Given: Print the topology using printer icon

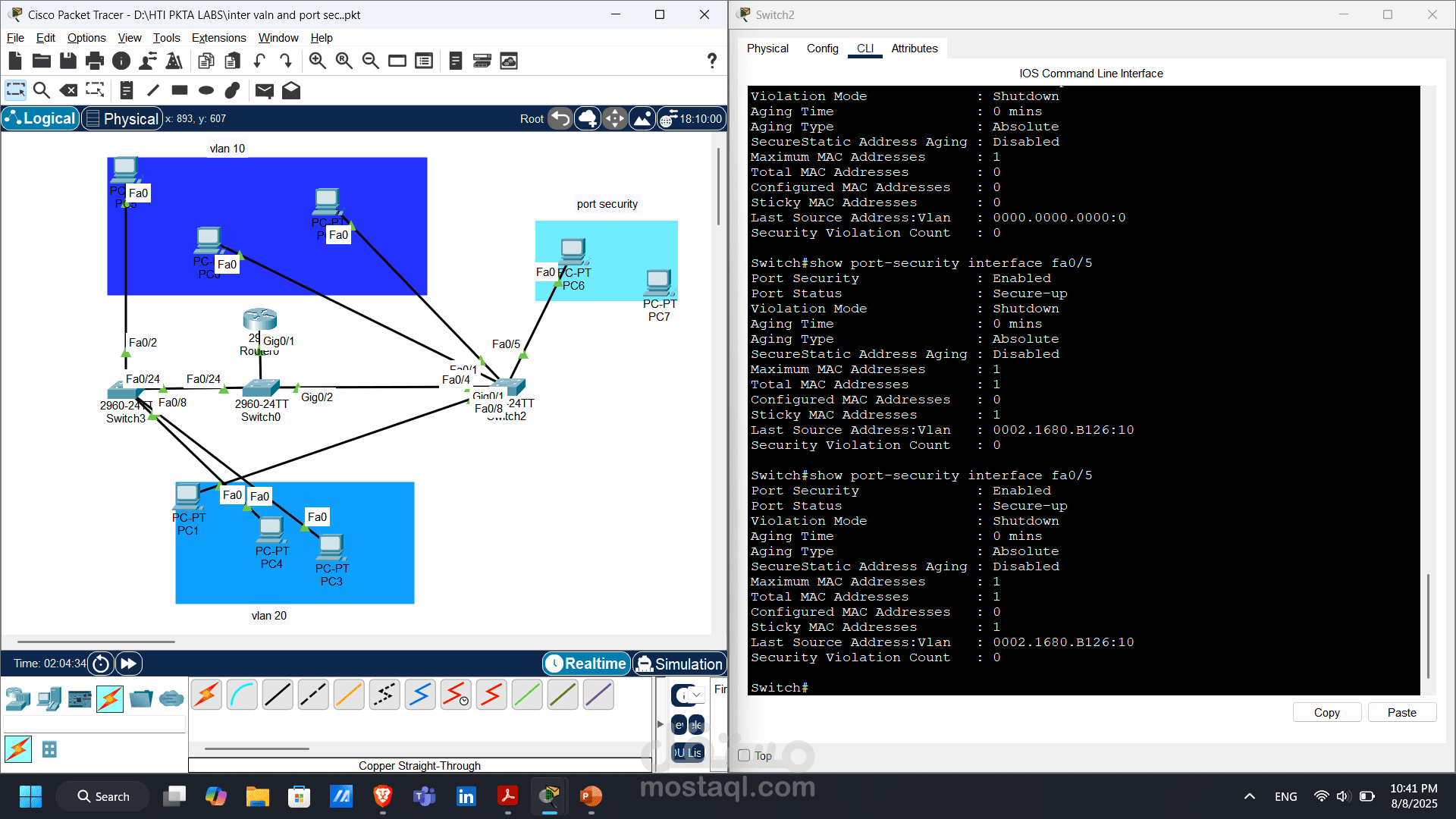Looking at the screenshot, I should point(95,61).
